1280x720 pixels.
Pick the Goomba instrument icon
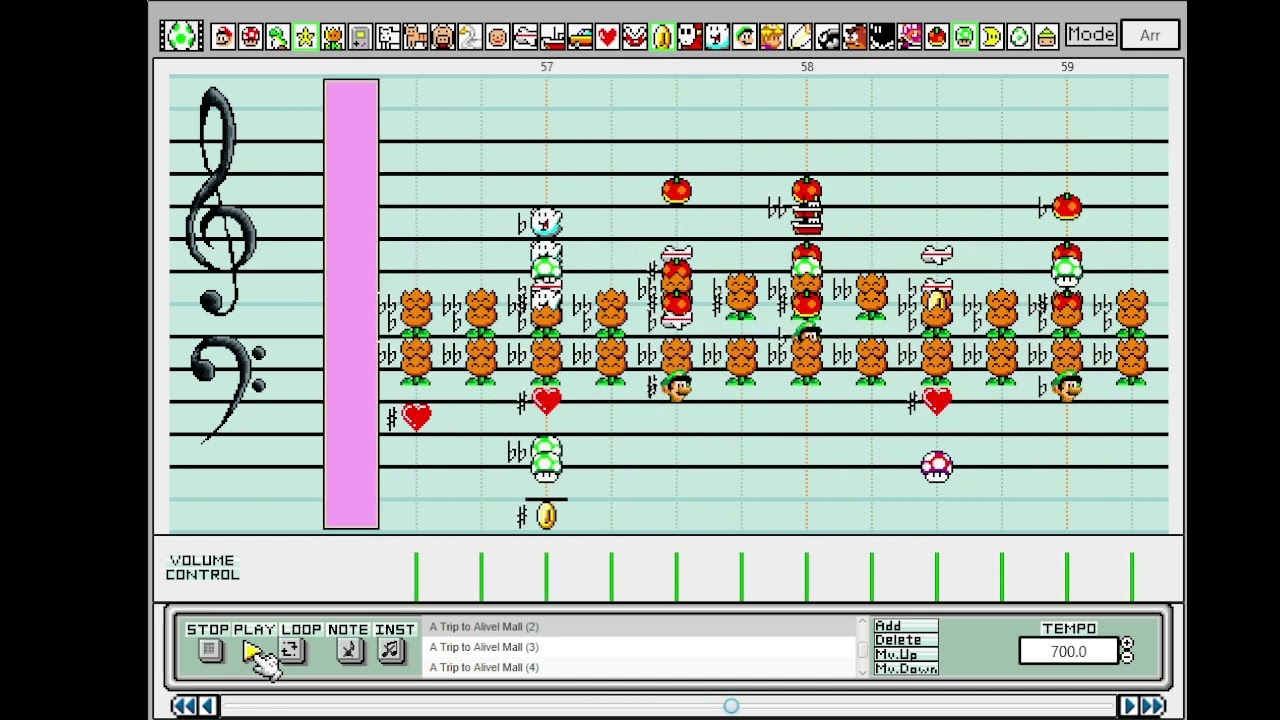[x=854, y=37]
